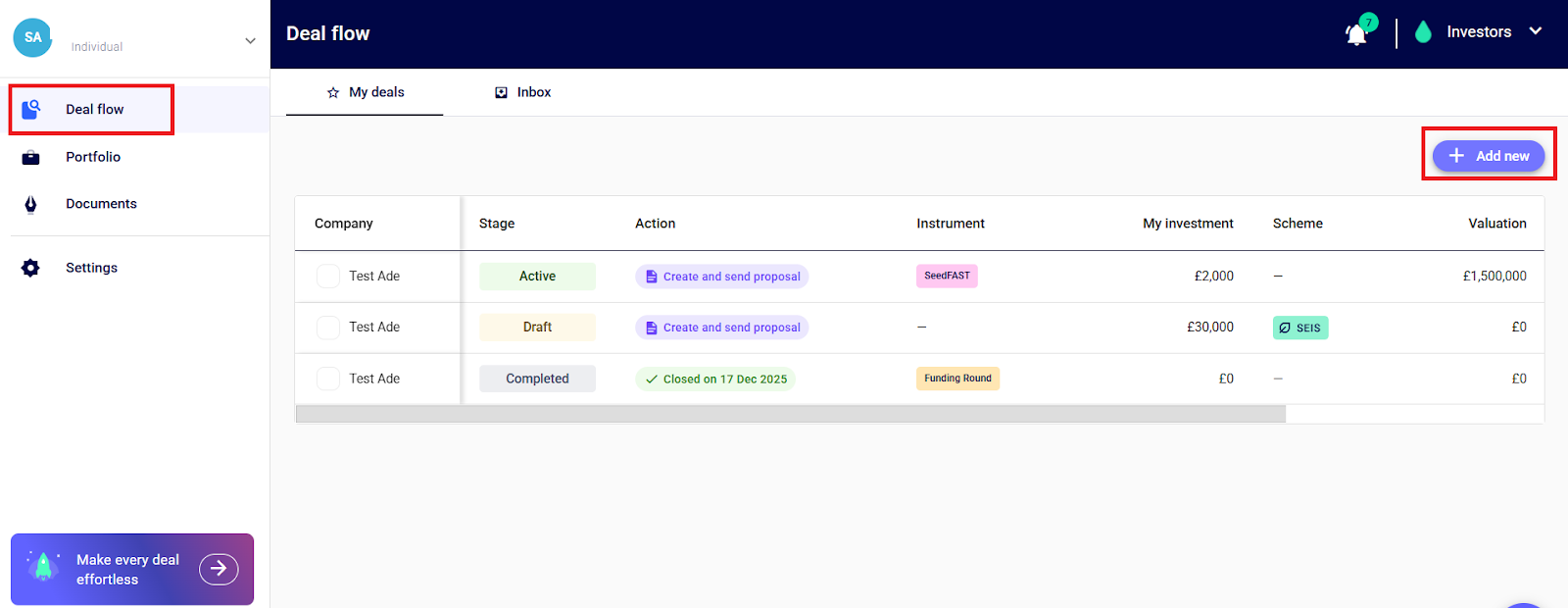
Task: Select checkbox for the Draft deal row
Action: [328, 328]
